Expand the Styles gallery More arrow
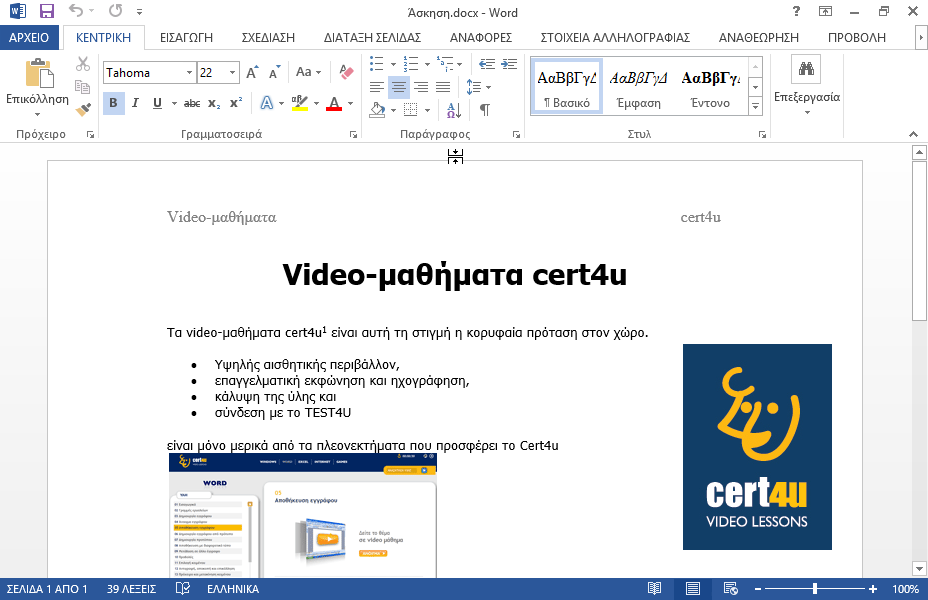Image resolution: width=928 pixels, height=600 pixels. pos(755,106)
